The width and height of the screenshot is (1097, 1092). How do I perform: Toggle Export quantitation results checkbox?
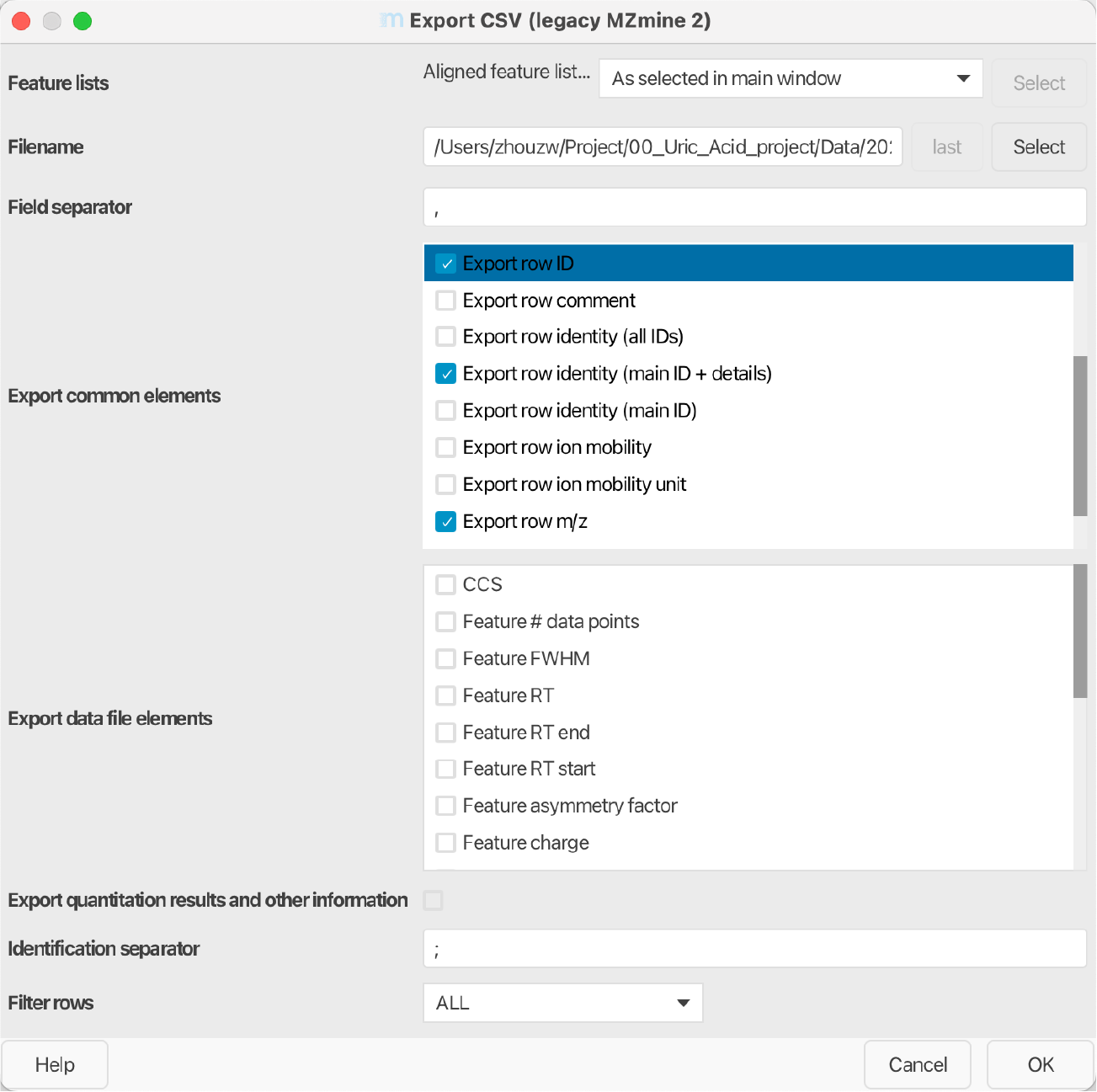[x=434, y=900]
